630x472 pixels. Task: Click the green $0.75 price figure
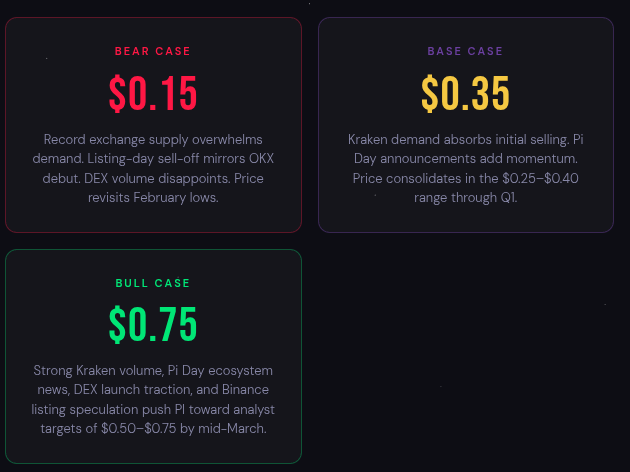(152, 326)
